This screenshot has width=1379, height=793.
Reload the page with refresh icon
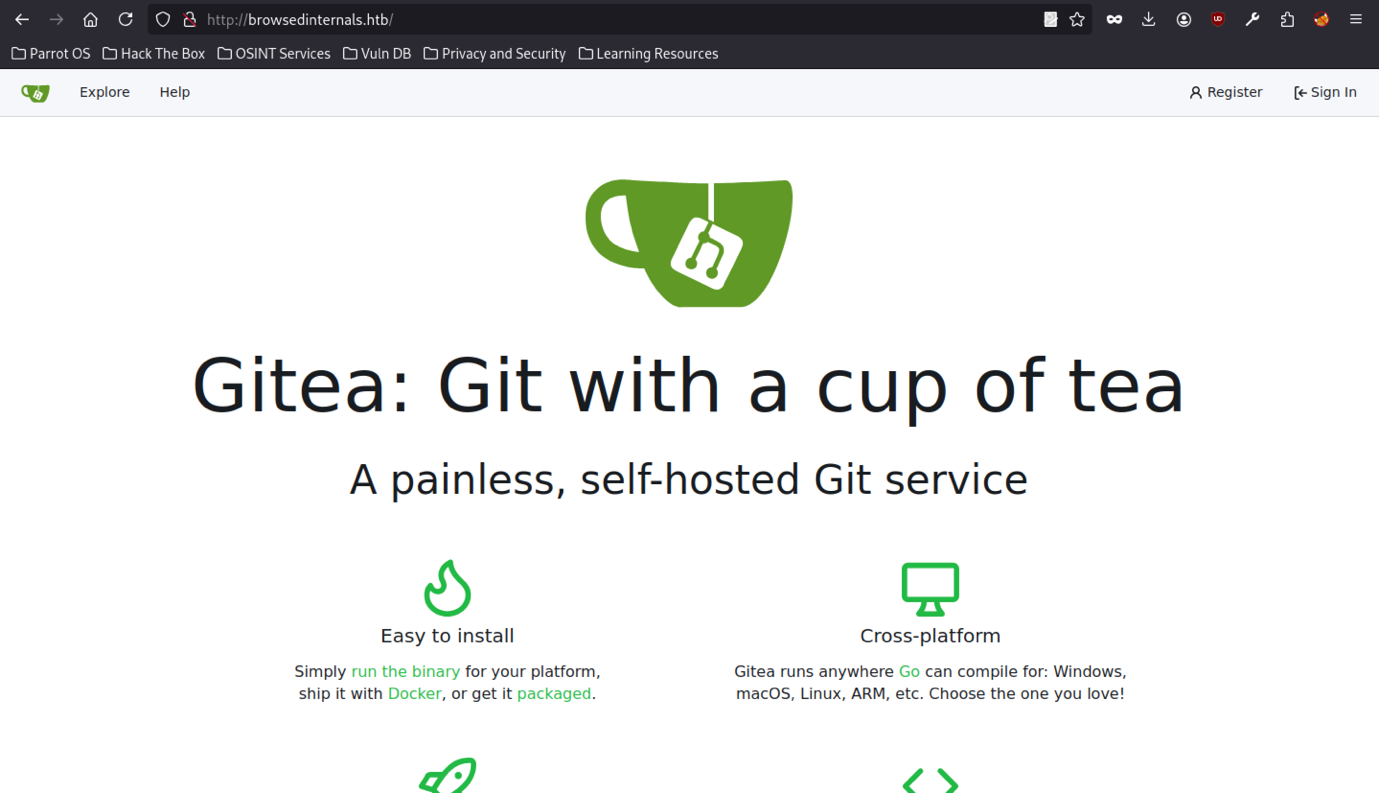[125, 19]
